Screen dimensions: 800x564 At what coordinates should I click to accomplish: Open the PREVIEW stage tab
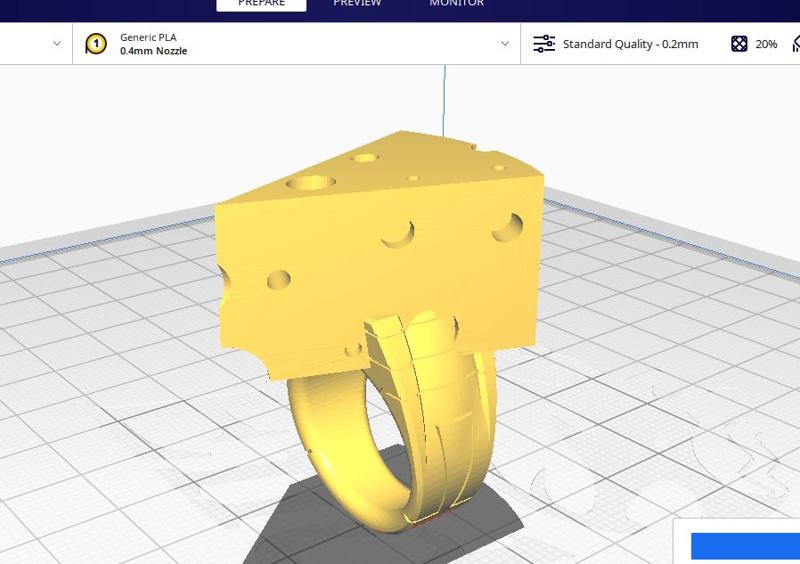pos(357,3)
